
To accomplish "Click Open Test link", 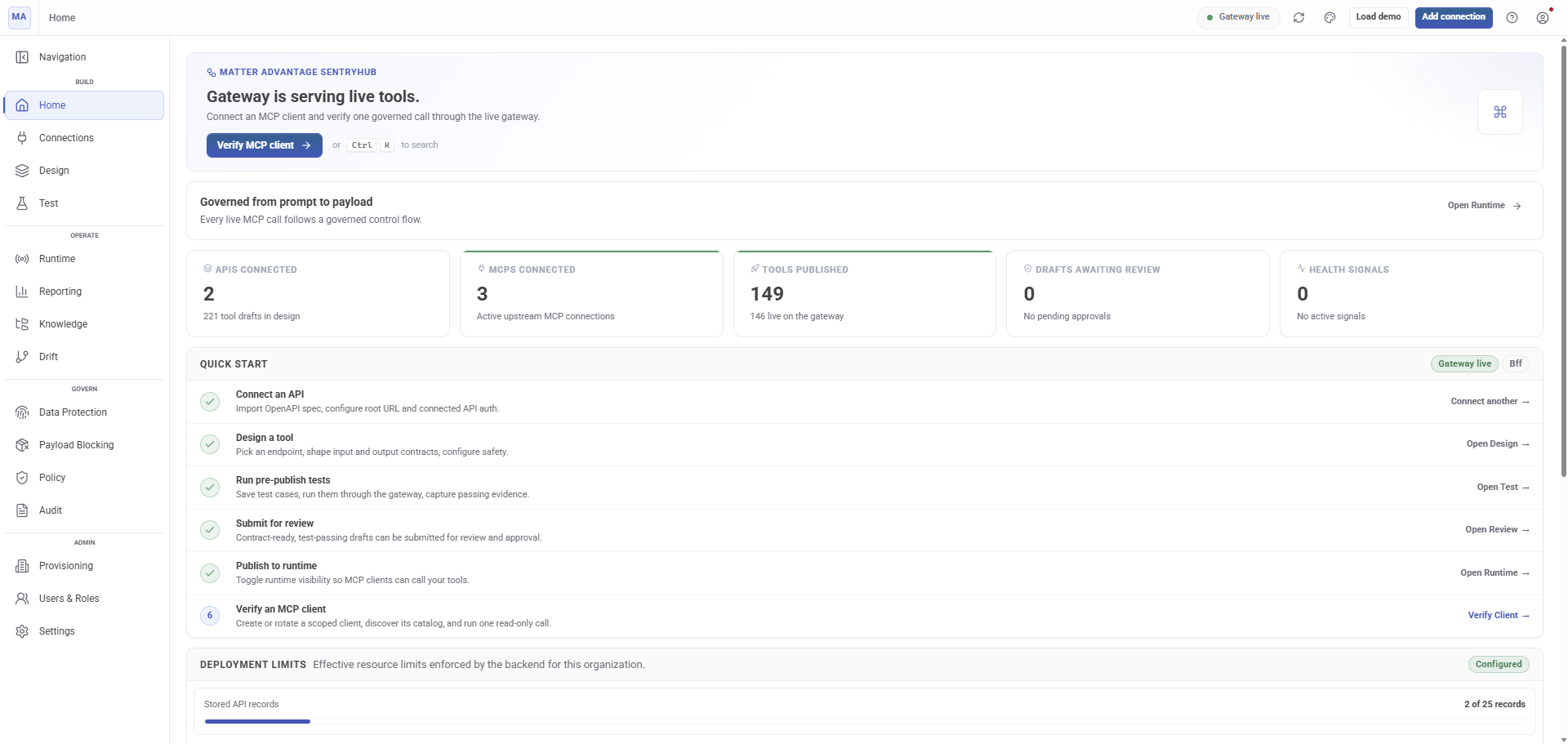I will pyautogui.click(x=1503, y=487).
